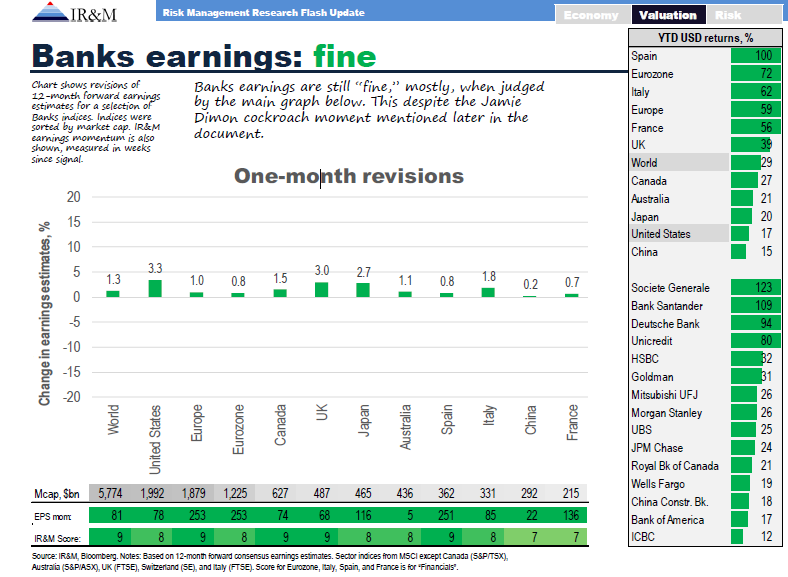
Task: Switch to the Economy tab
Action: [x=592, y=15]
